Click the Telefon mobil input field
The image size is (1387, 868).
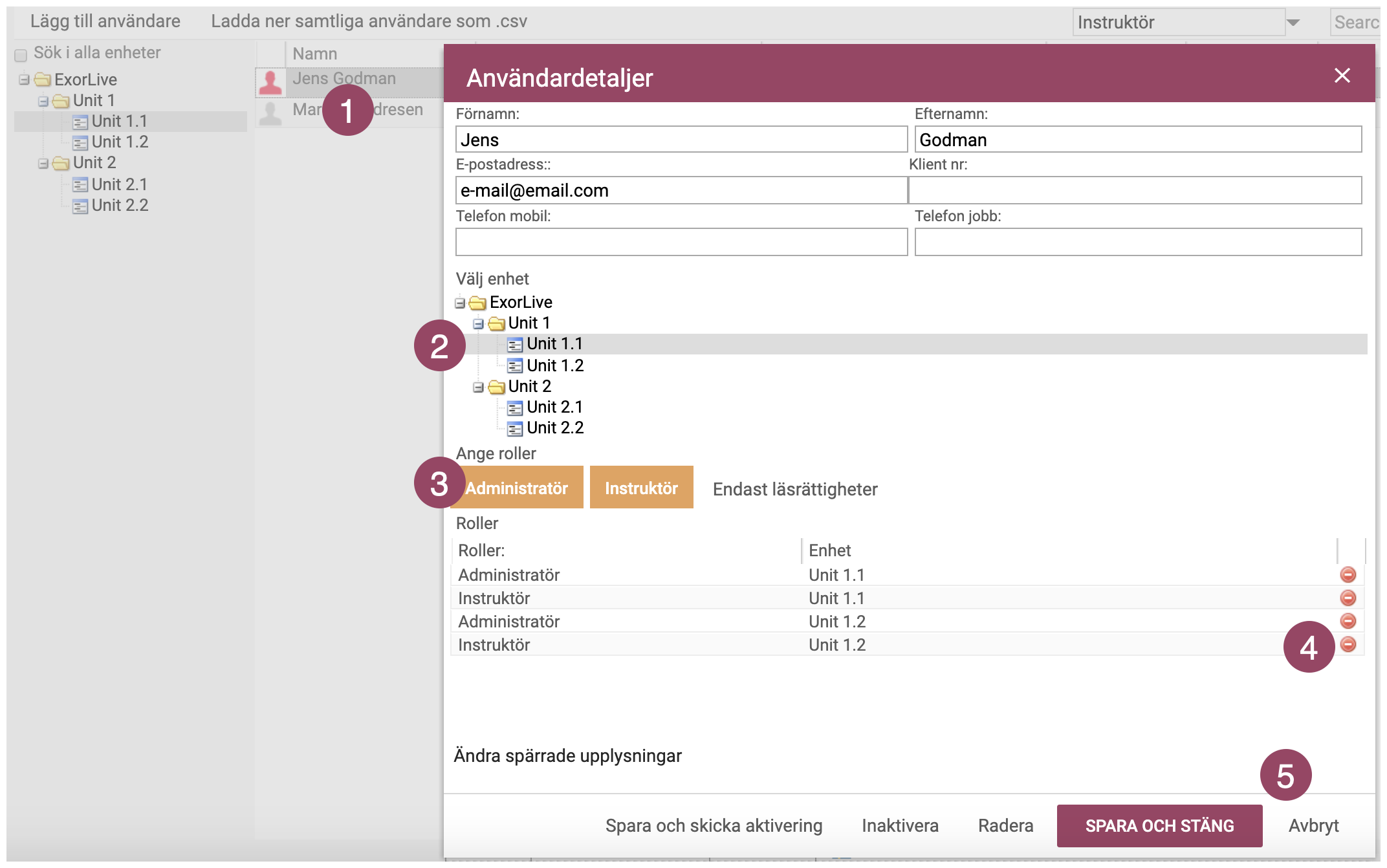[681, 242]
